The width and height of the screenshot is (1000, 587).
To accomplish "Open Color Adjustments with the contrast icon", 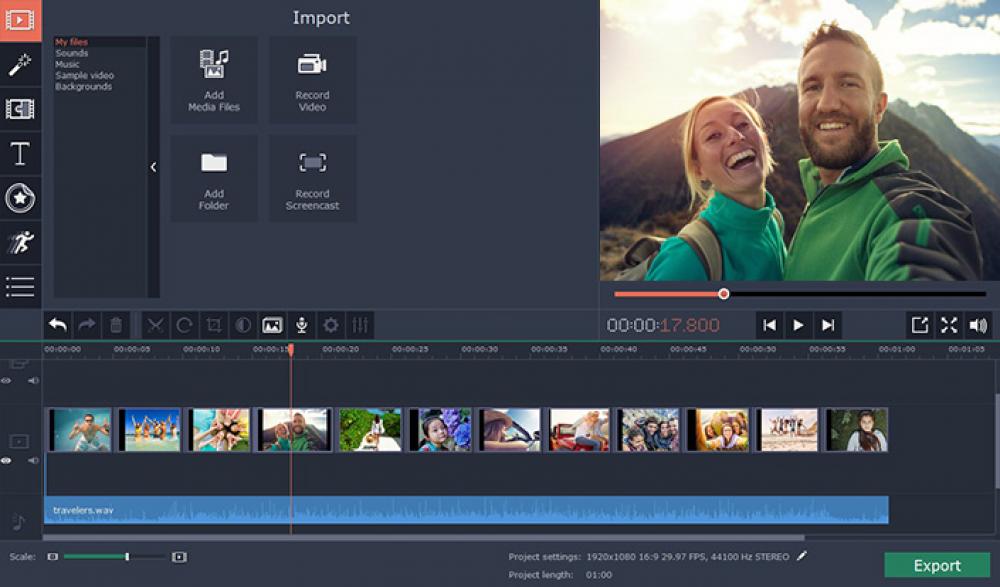I will (x=243, y=325).
